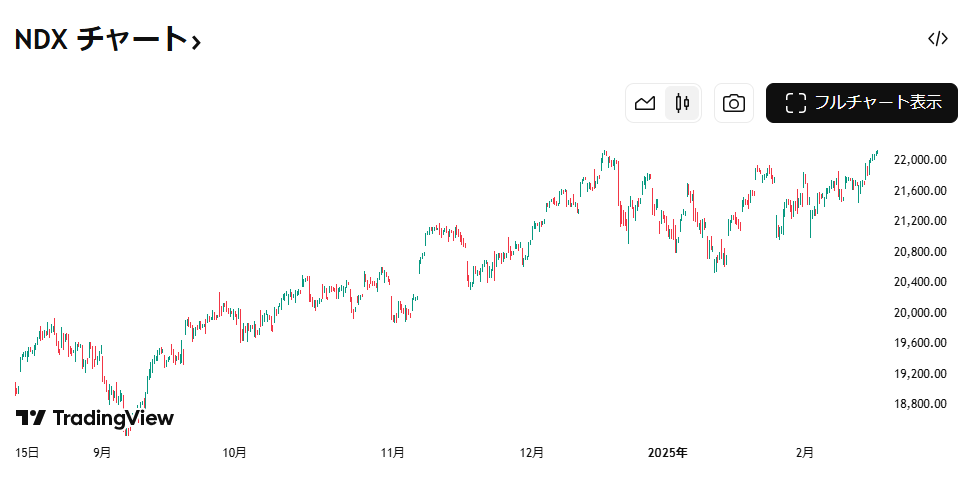Viewport: 969px width, 487px height.
Task: Switch to area chart style
Action: tap(645, 103)
